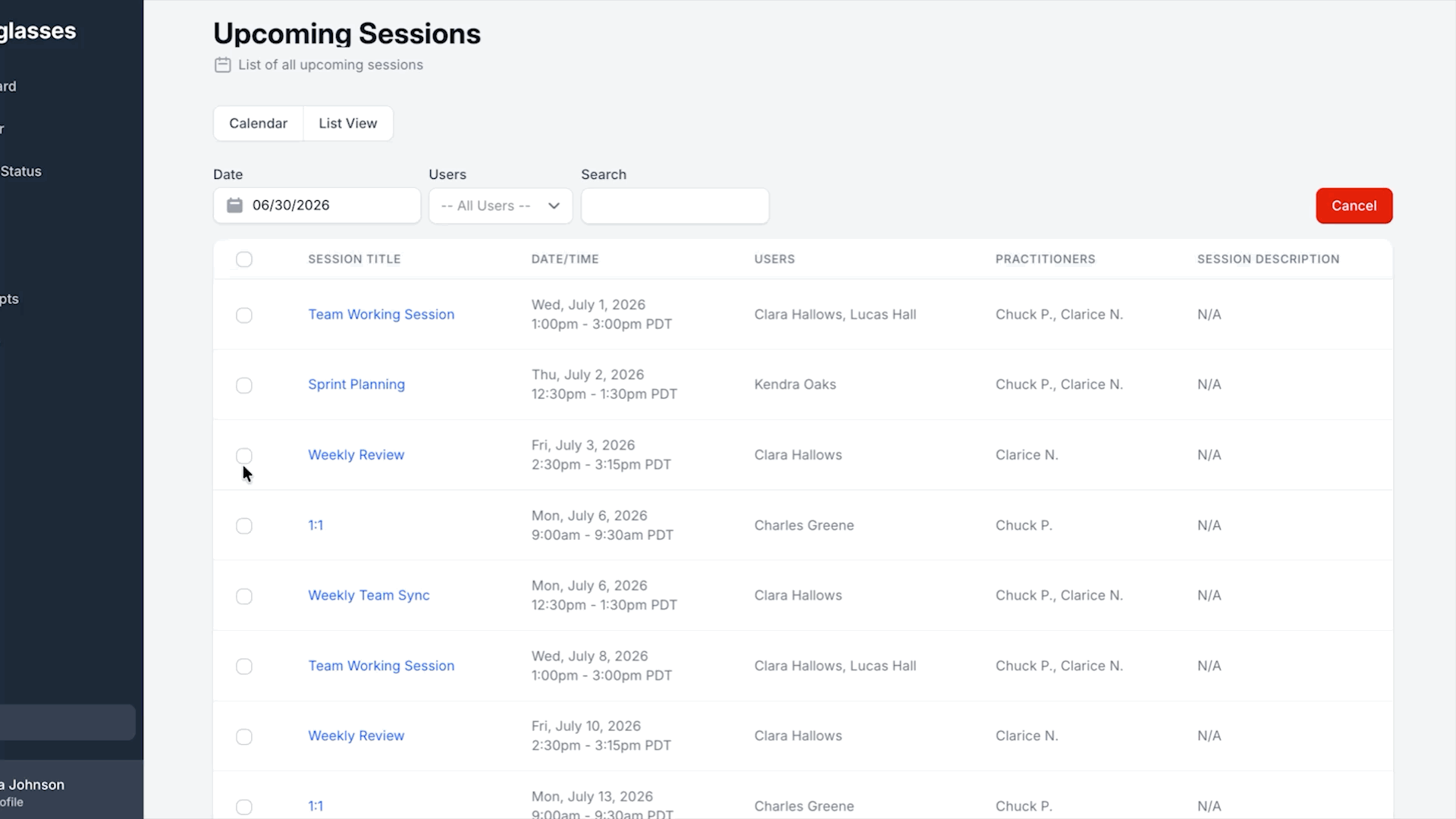The width and height of the screenshot is (1456, 819).
Task: Click 'Clara Hallows, Lucas Hall' in July 8 row
Action: (835, 666)
